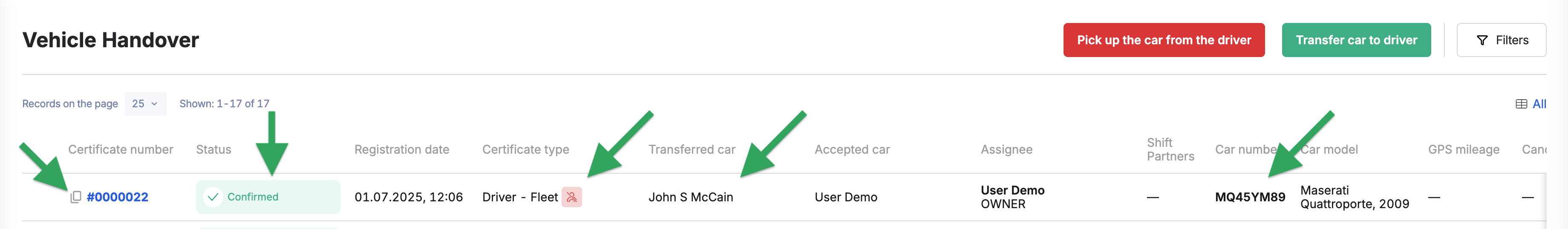Copy certificate number #0000022 icon

click(75, 197)
